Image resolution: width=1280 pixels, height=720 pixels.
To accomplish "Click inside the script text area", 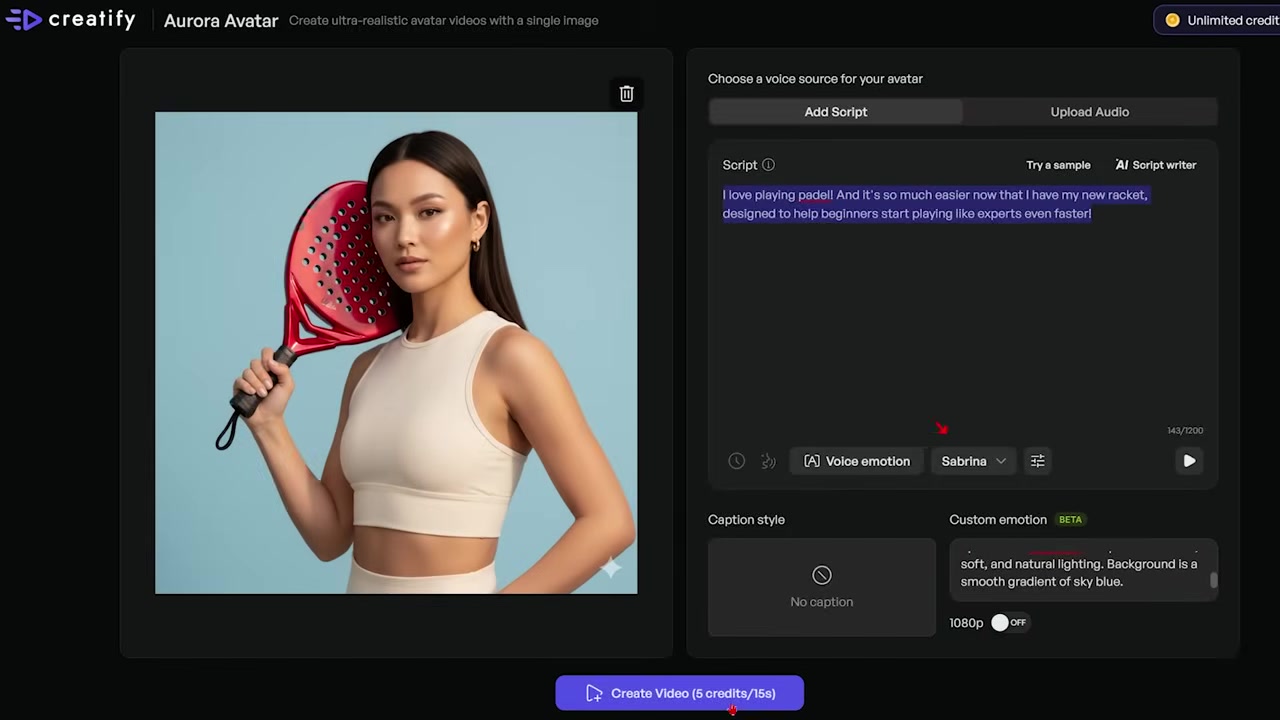I will (963, 305).
